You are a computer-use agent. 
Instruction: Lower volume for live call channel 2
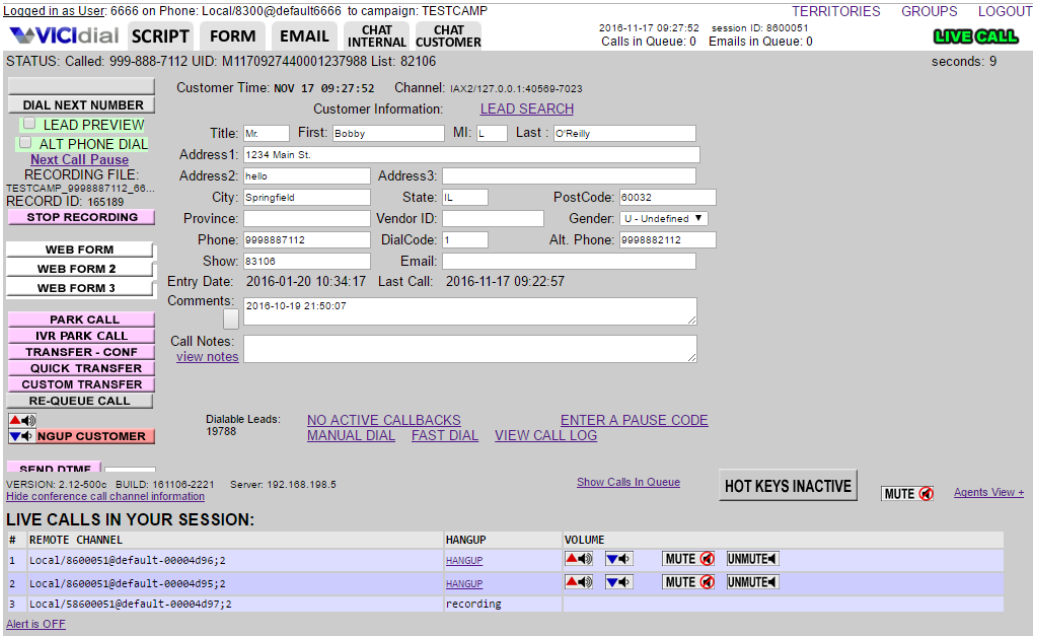[x=619, y=582]
